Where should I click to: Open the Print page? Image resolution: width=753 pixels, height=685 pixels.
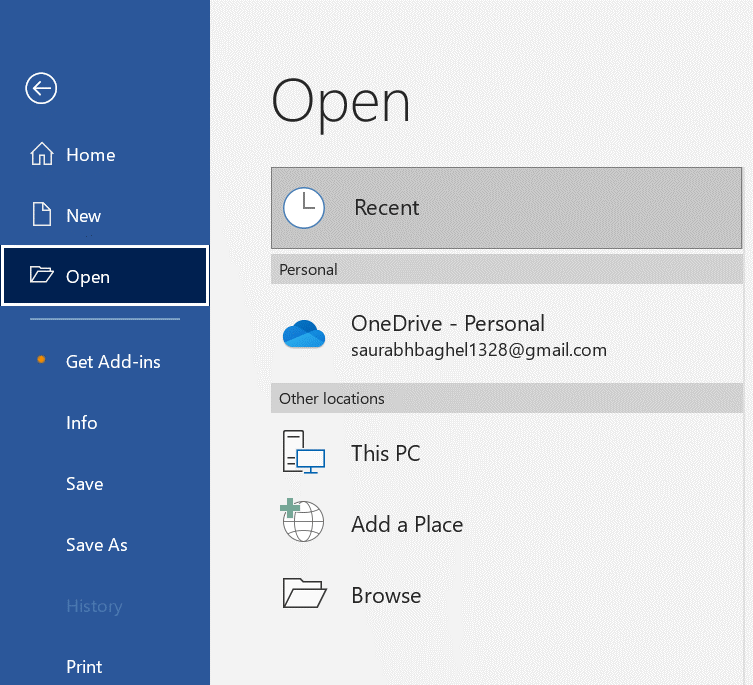[x=85, y=667]
